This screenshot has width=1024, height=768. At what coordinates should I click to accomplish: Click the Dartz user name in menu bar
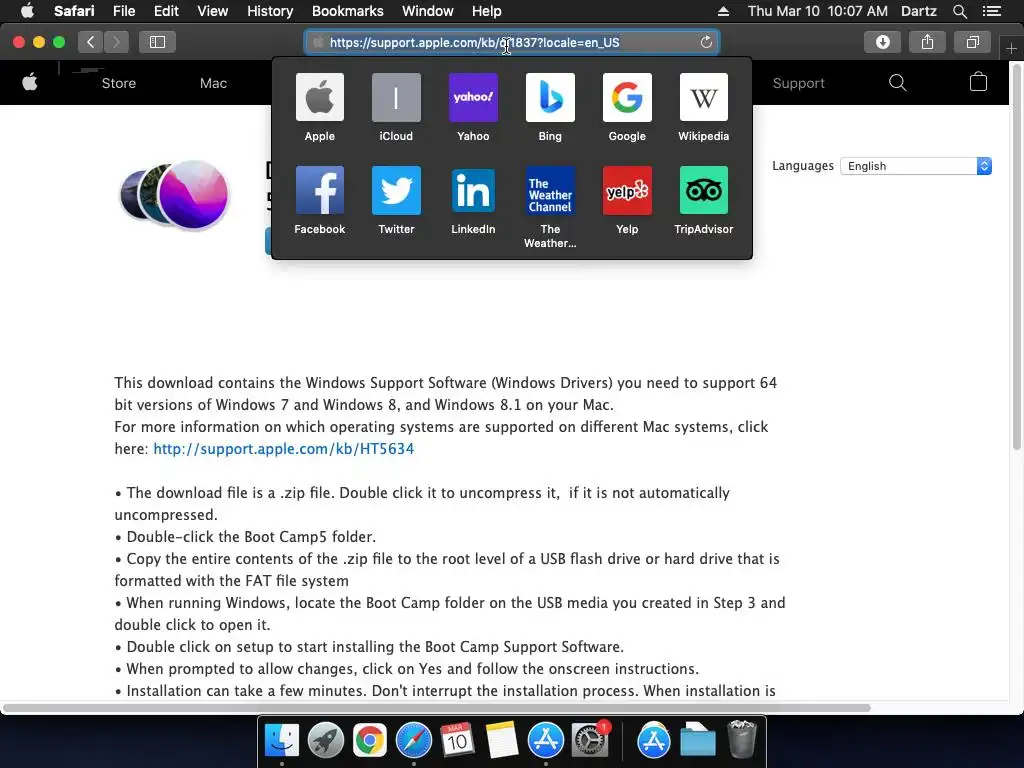coord(918,11)
